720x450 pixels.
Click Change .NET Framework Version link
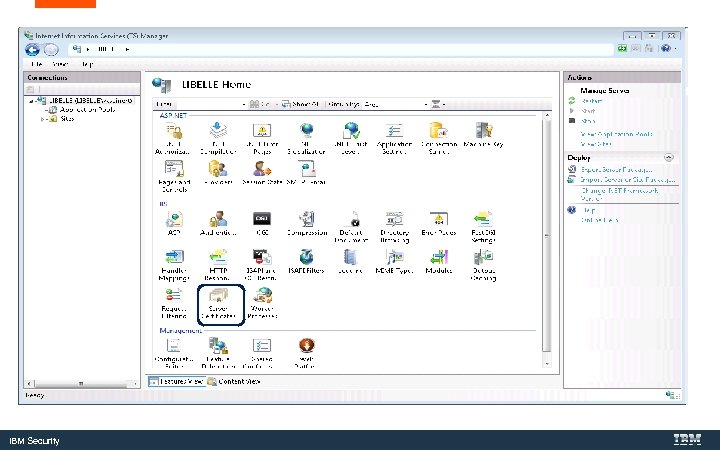pos(619,194)
